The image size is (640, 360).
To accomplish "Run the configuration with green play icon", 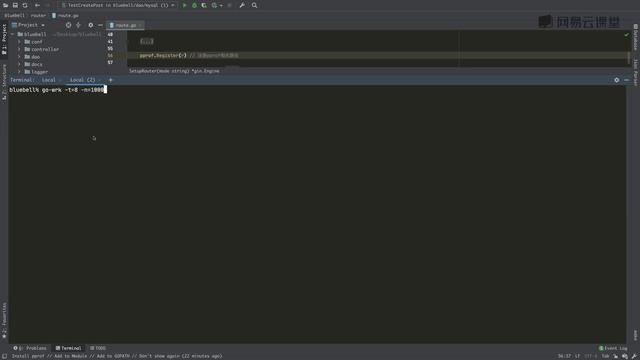I will 184,5.
